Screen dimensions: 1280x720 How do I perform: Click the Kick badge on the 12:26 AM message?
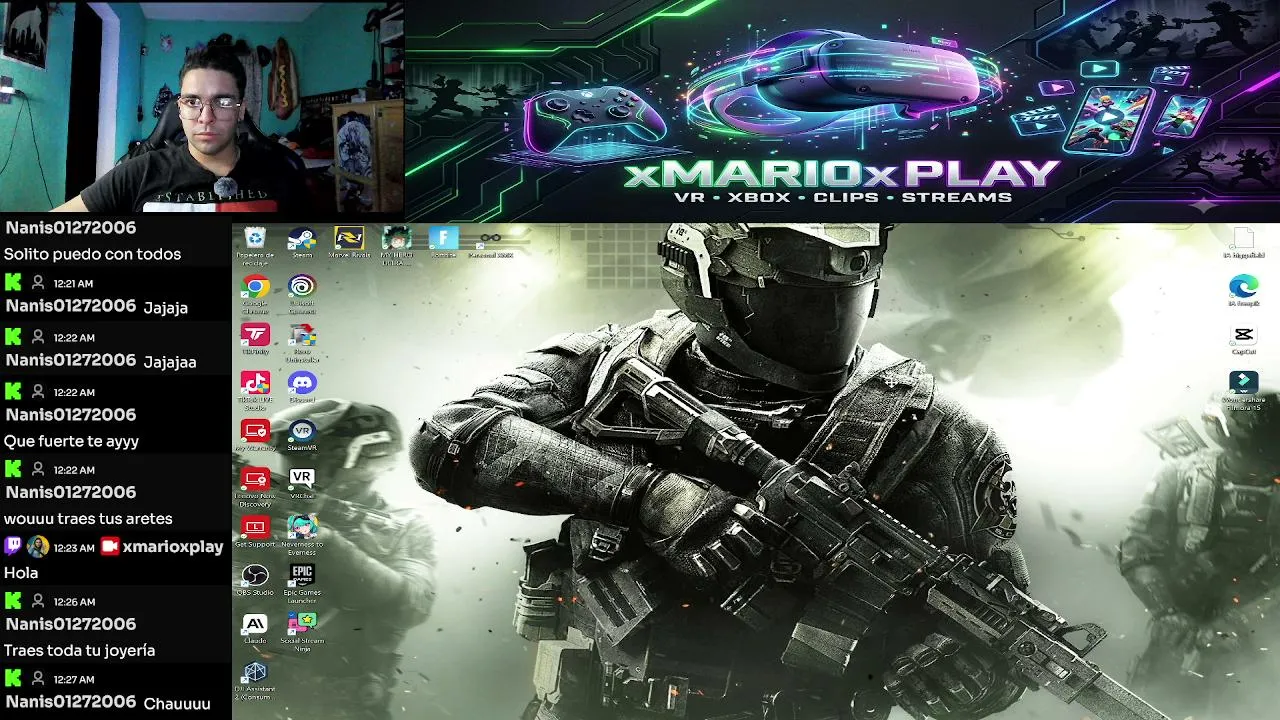[13, 601]
